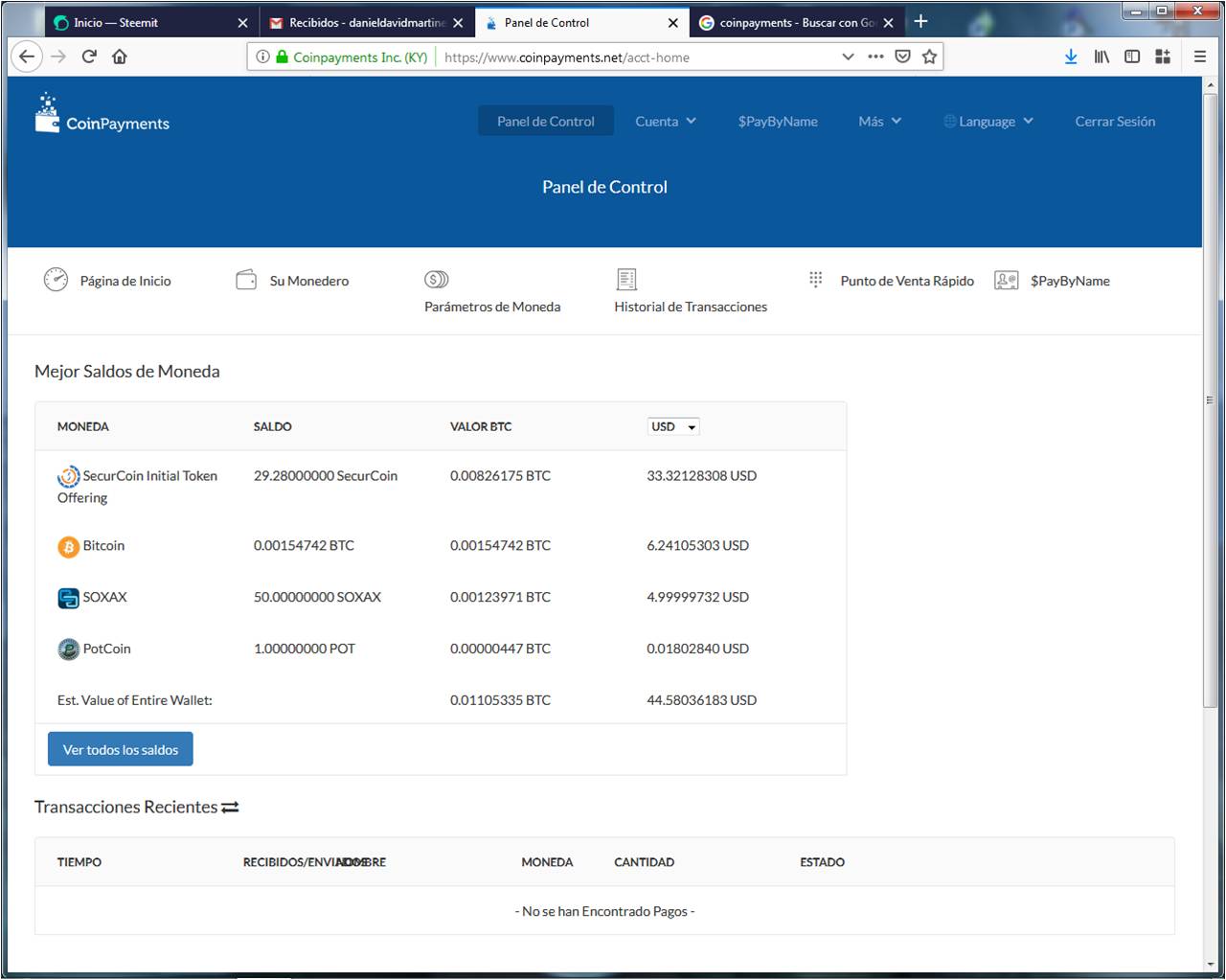This screenshot has height=980, width=1226.
Task: Bookmark this page with the star
Action: [929, 57]
